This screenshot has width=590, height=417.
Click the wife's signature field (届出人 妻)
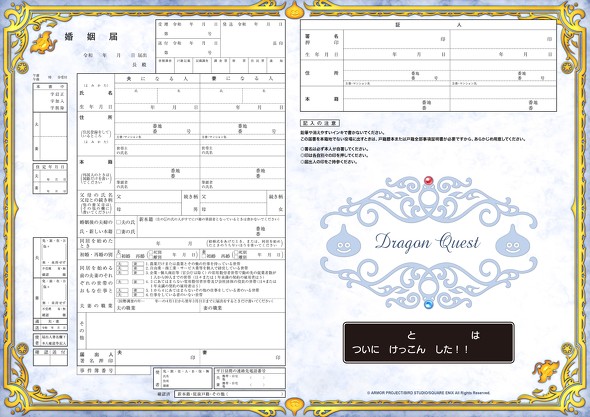click(x=243, y=357)
